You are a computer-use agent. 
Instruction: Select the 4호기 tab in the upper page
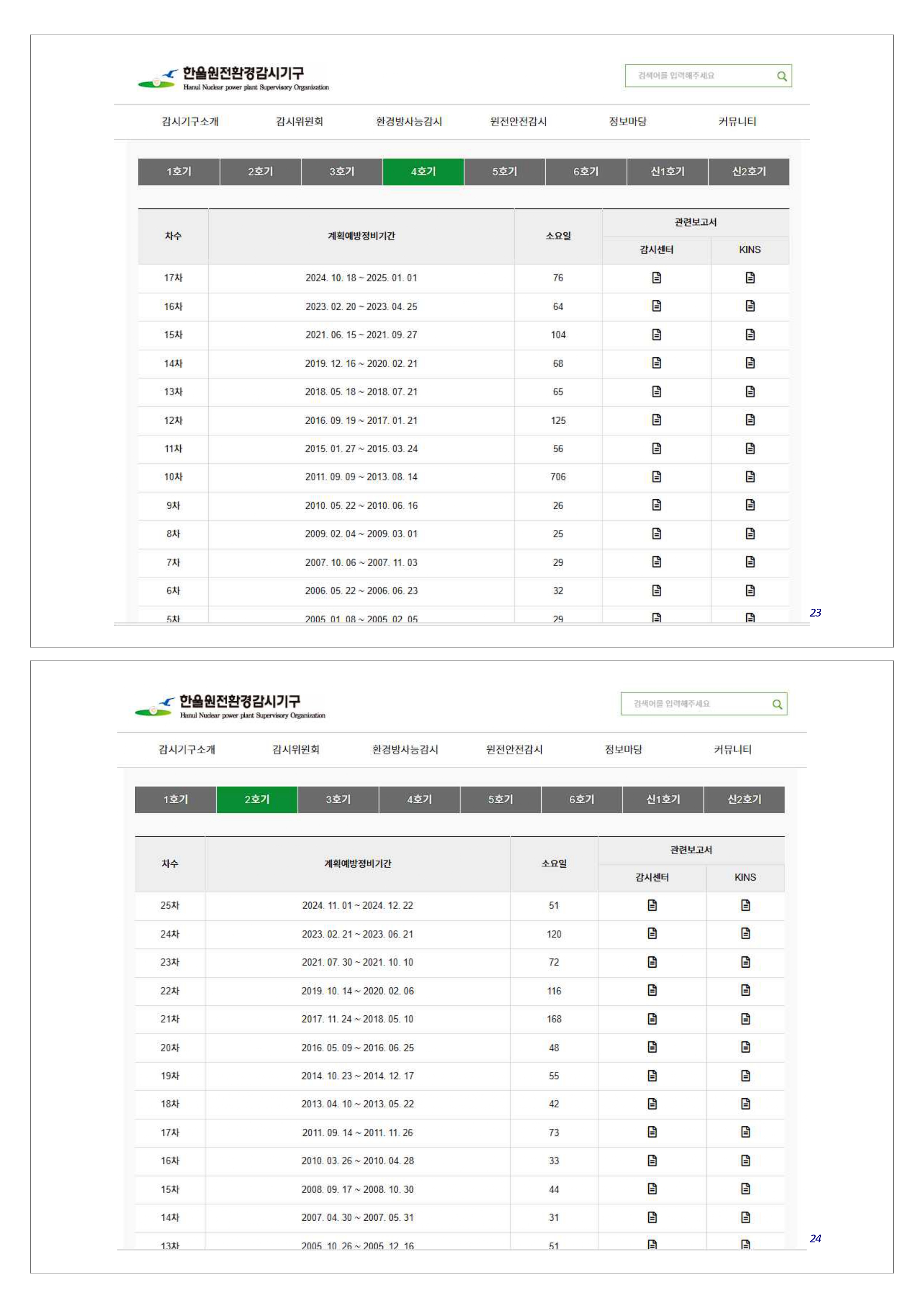[423, 171]
